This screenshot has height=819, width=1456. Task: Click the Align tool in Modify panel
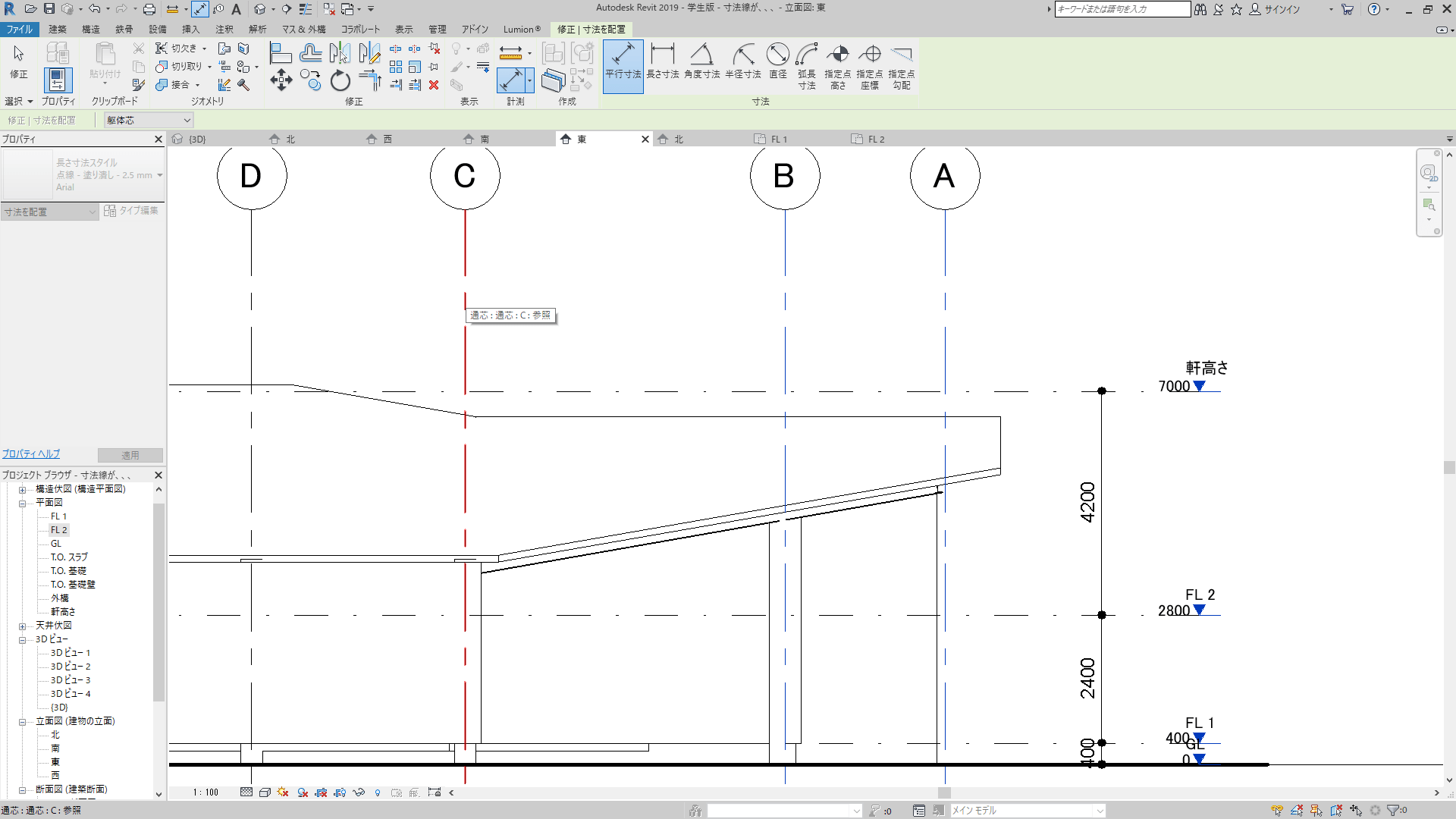(281, 53)
